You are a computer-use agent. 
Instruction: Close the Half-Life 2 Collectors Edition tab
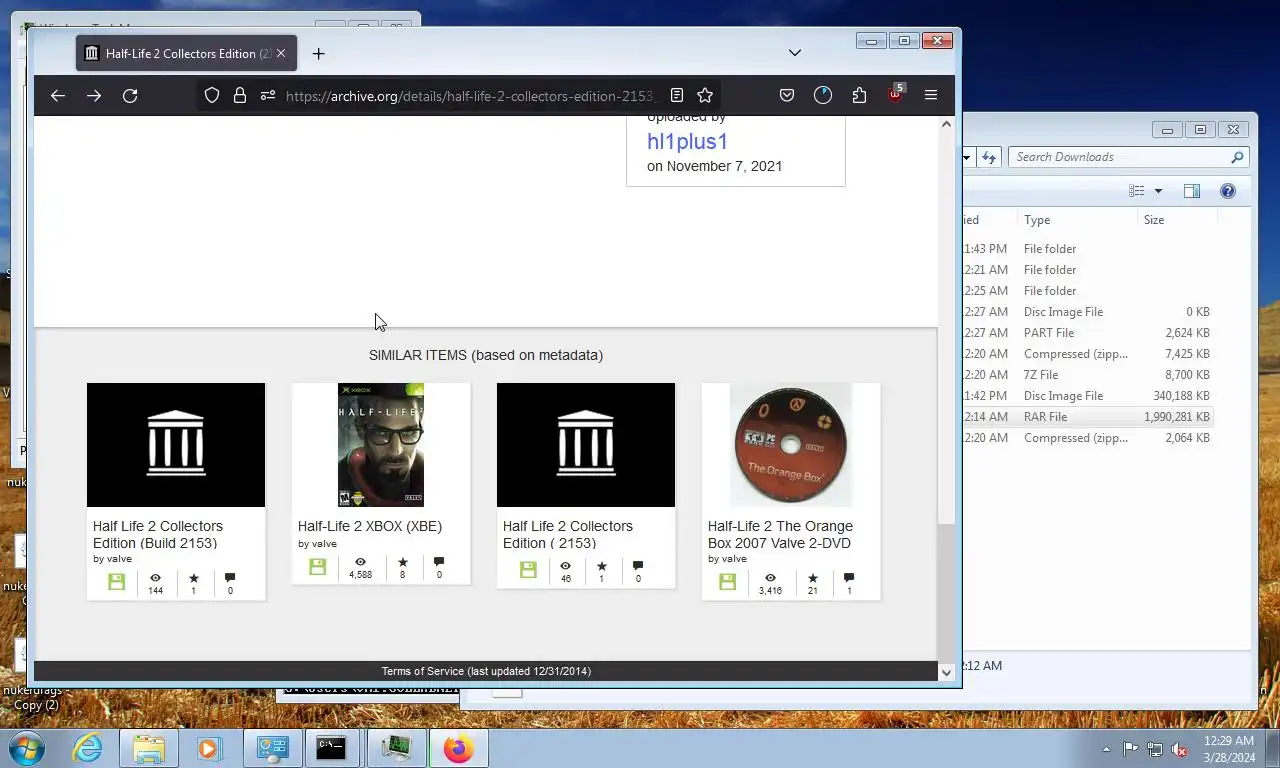coord(282,54)
